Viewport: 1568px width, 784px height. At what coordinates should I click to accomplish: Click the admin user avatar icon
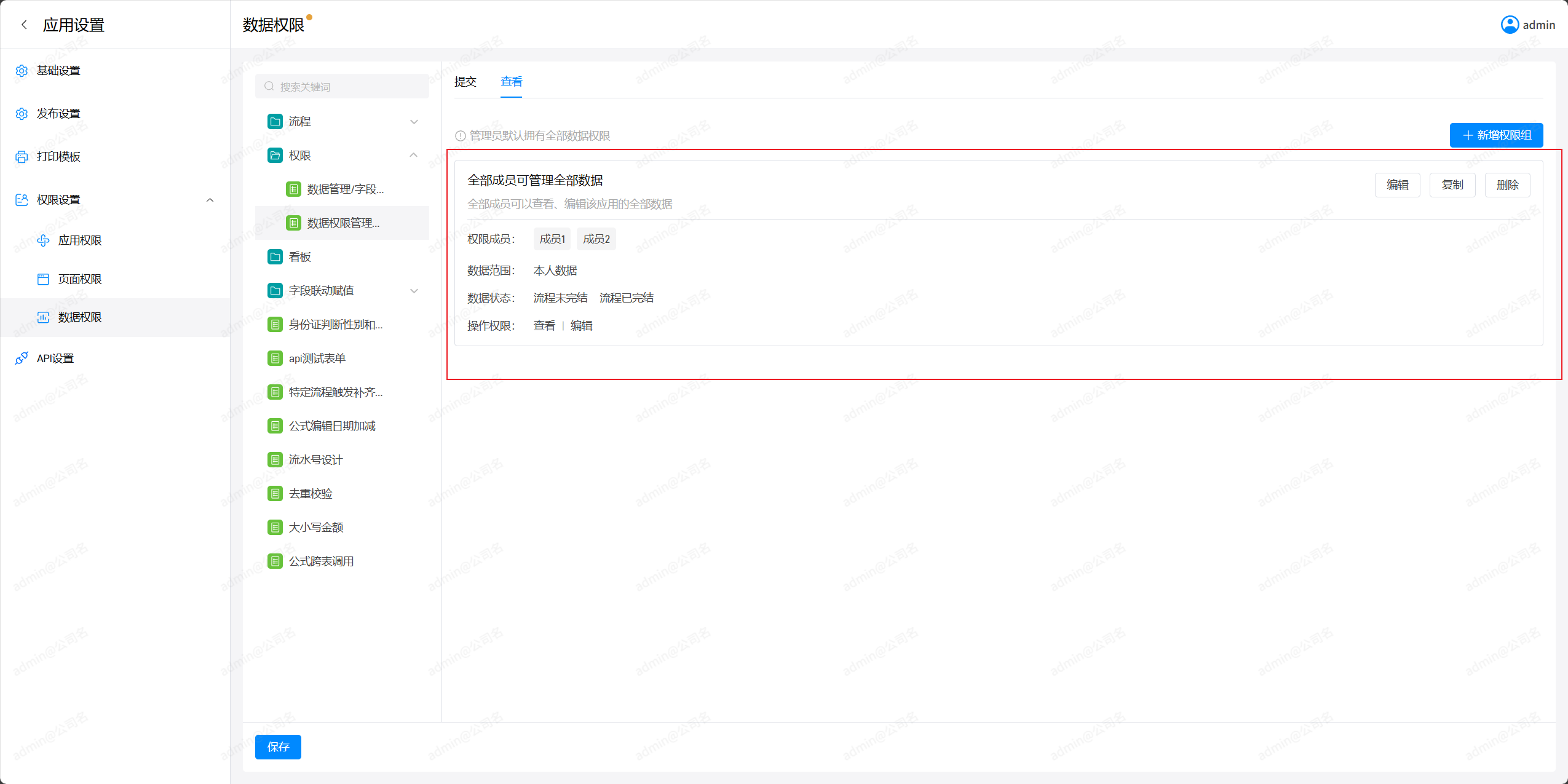click(1510, 25)
